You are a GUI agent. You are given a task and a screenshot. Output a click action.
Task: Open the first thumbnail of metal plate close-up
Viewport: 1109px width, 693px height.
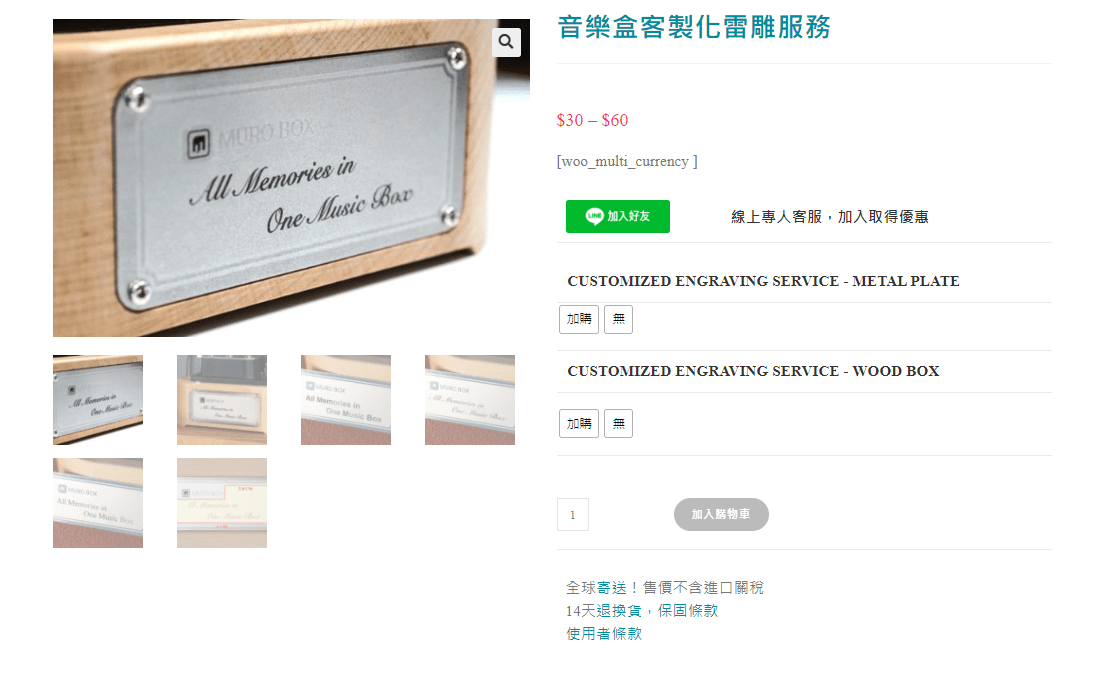click(98, 400)
